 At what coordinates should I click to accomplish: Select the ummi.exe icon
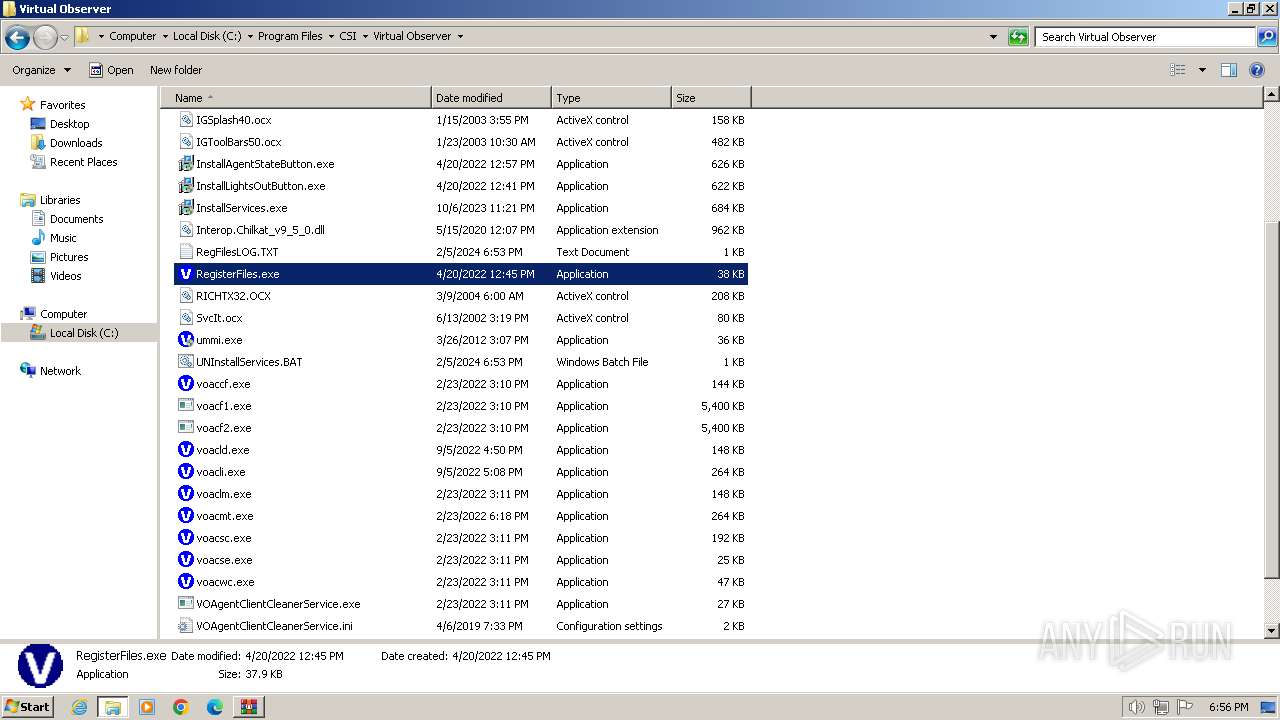coord(185,339)
